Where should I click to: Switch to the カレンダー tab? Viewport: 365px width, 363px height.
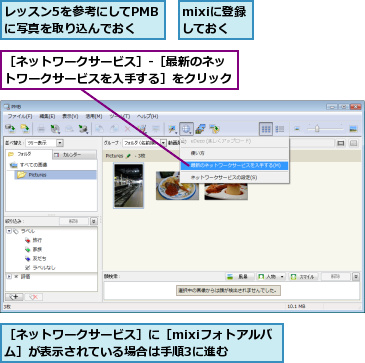(75, 155)
